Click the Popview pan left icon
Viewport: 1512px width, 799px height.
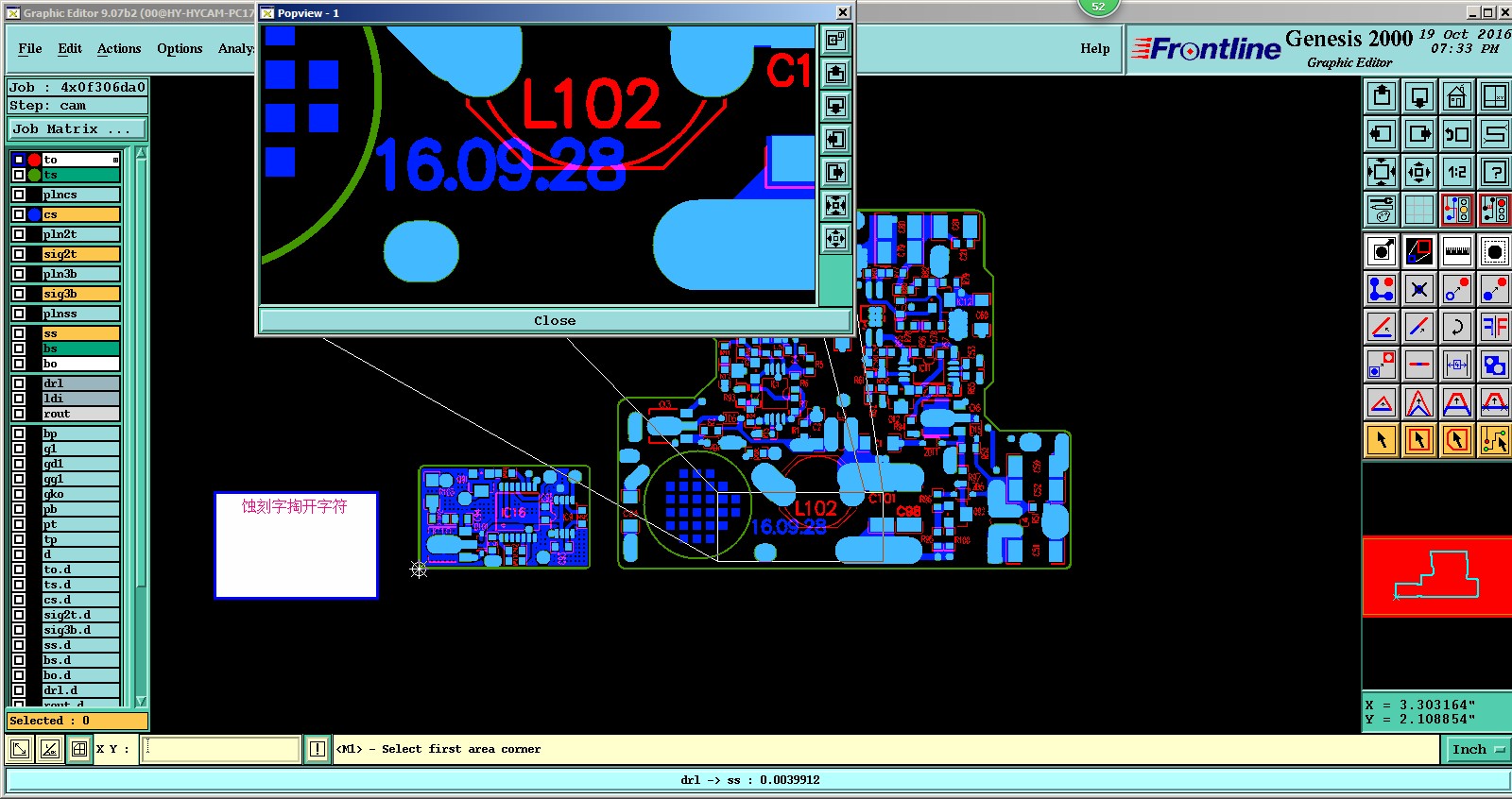pos(835,139)
